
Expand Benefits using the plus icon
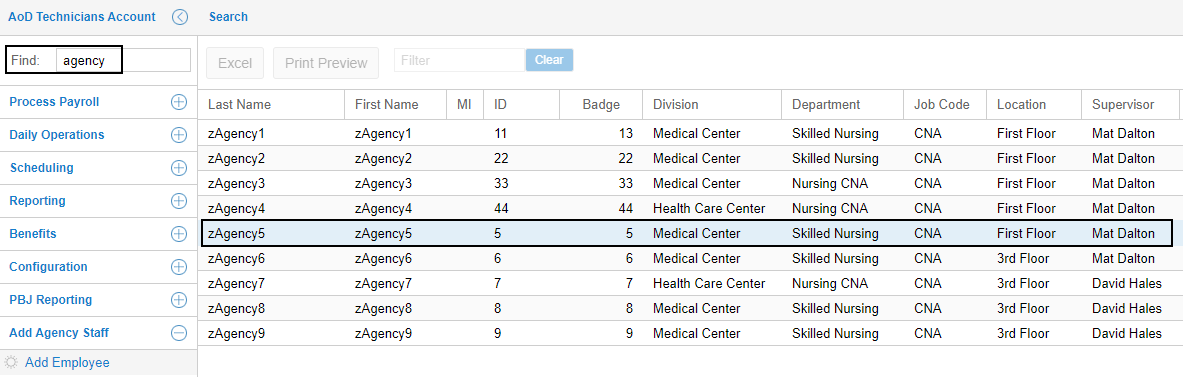point(179,234)
